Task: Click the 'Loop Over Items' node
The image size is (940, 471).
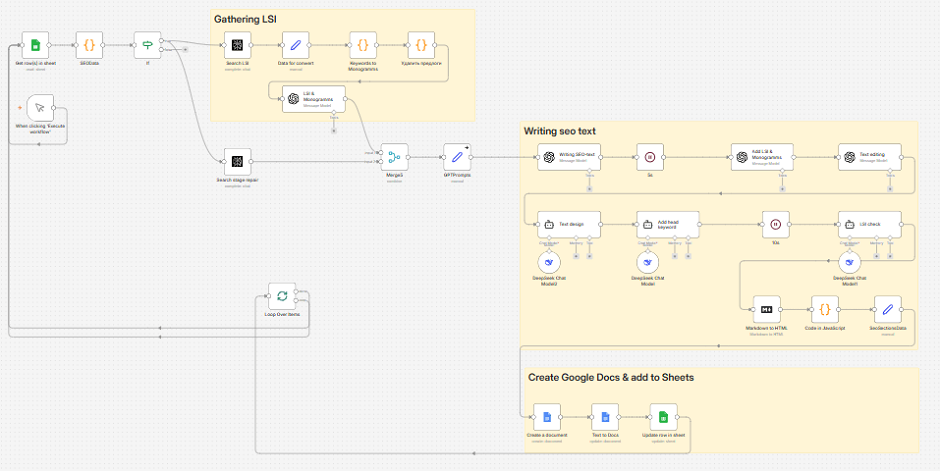Action: 282,297
